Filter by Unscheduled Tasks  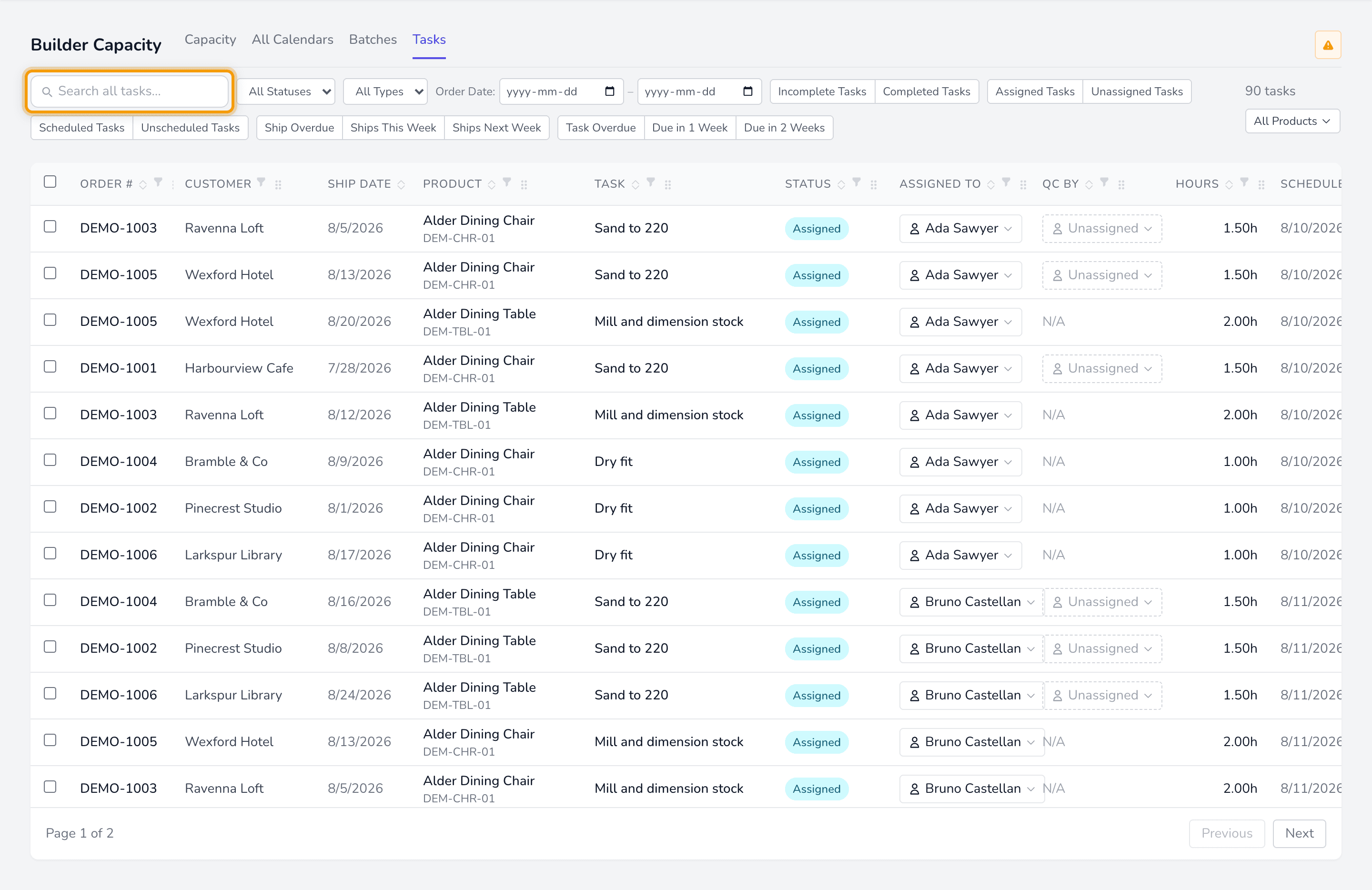point(190,127)
